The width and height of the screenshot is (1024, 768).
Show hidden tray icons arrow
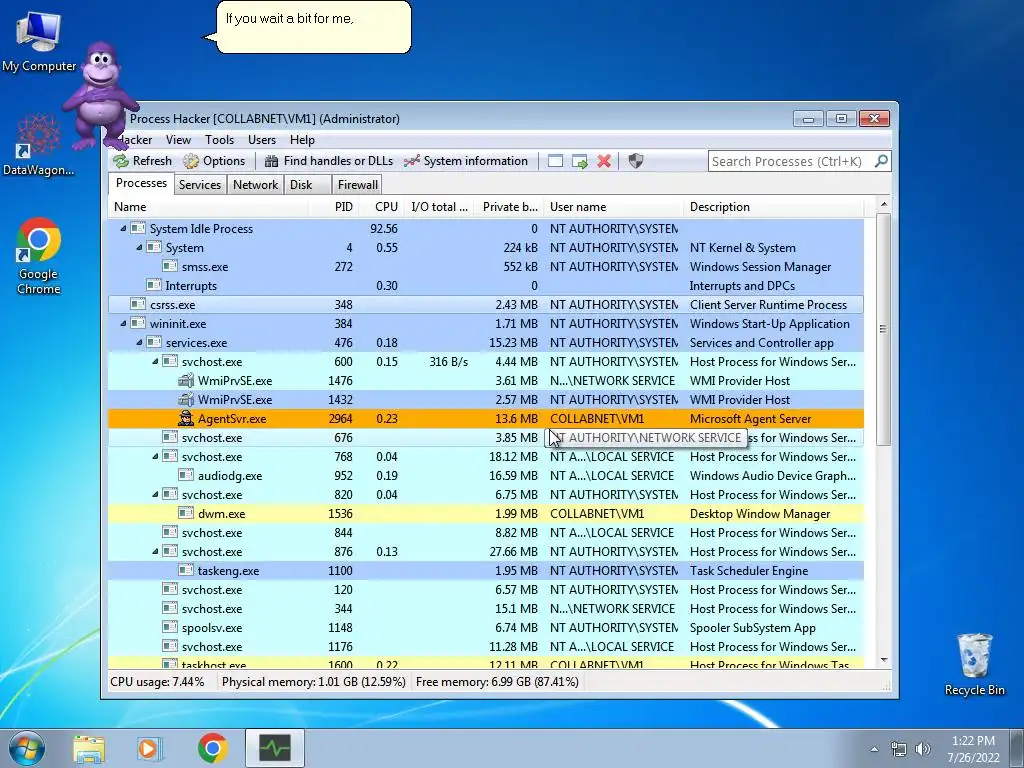pos(874,749)
